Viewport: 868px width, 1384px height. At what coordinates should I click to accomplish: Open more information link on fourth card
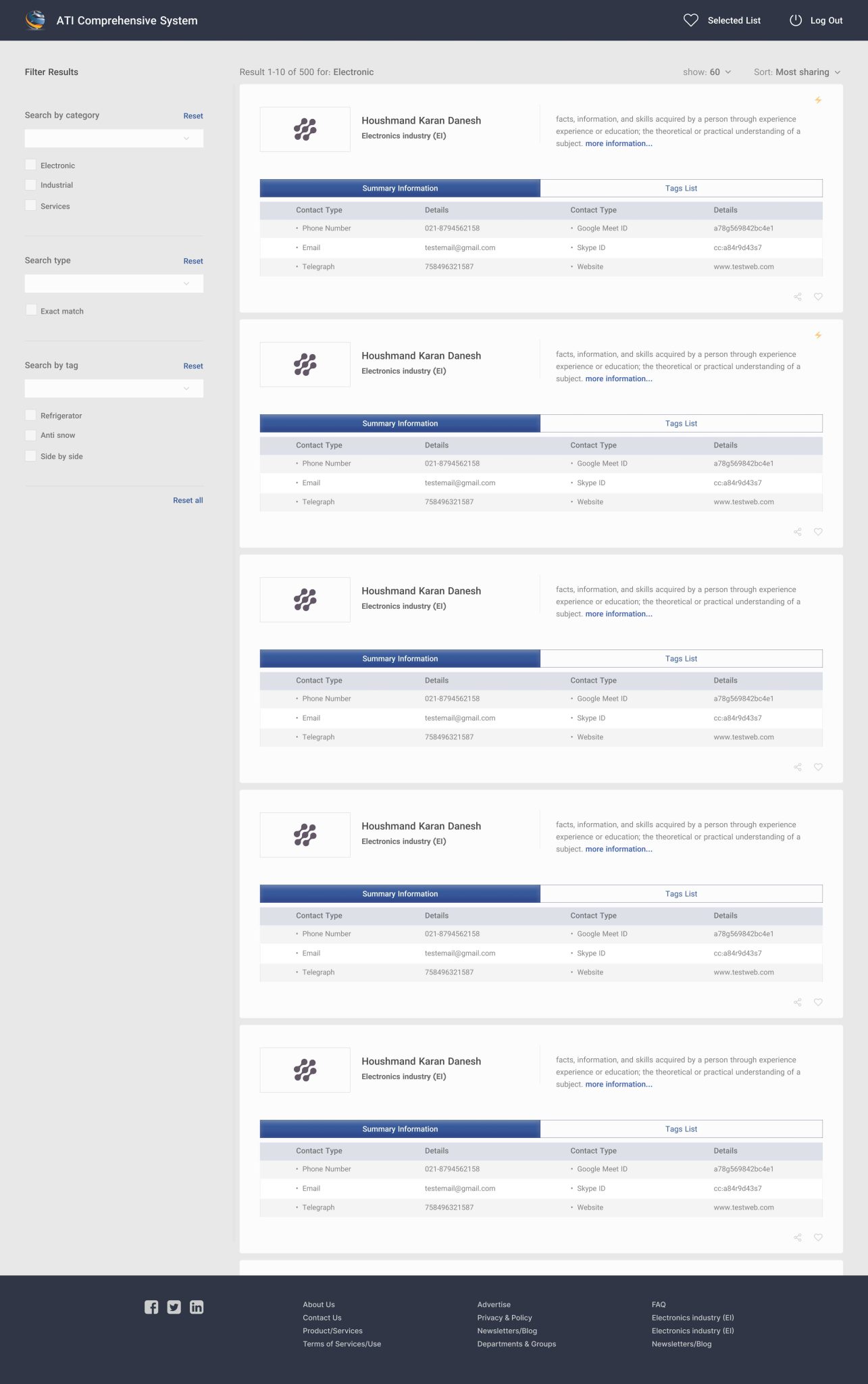(619, 849)
